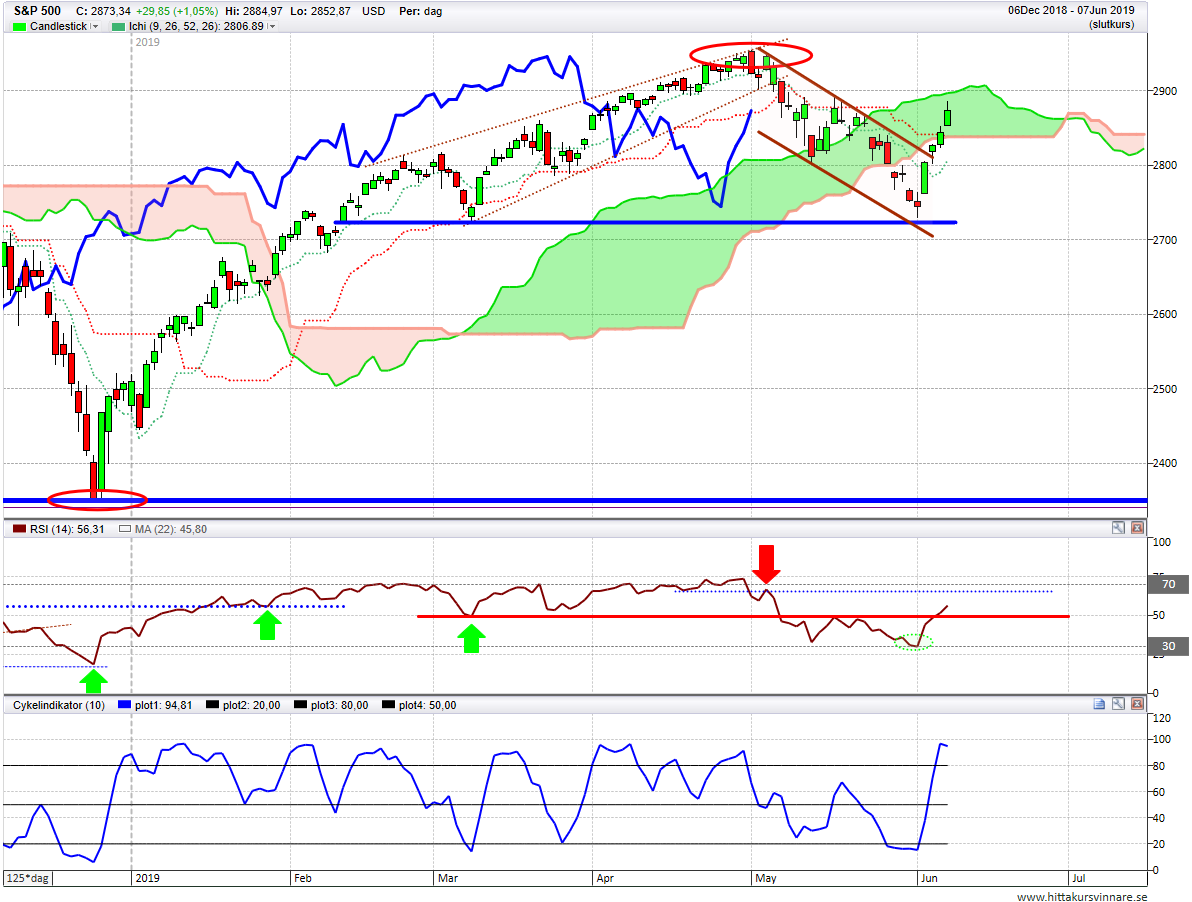Open Cykelindikator document/notes icon

(1099, 704)
